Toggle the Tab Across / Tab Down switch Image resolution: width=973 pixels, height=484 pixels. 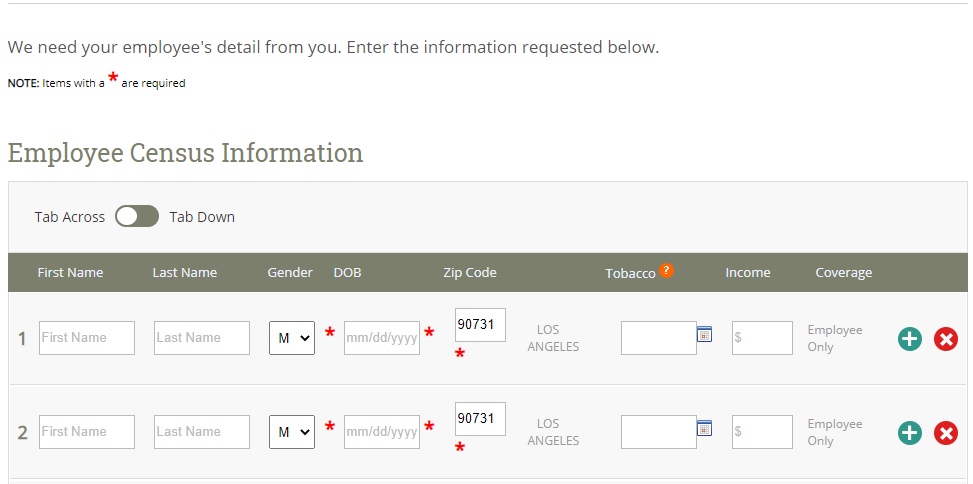click(137, 216)
